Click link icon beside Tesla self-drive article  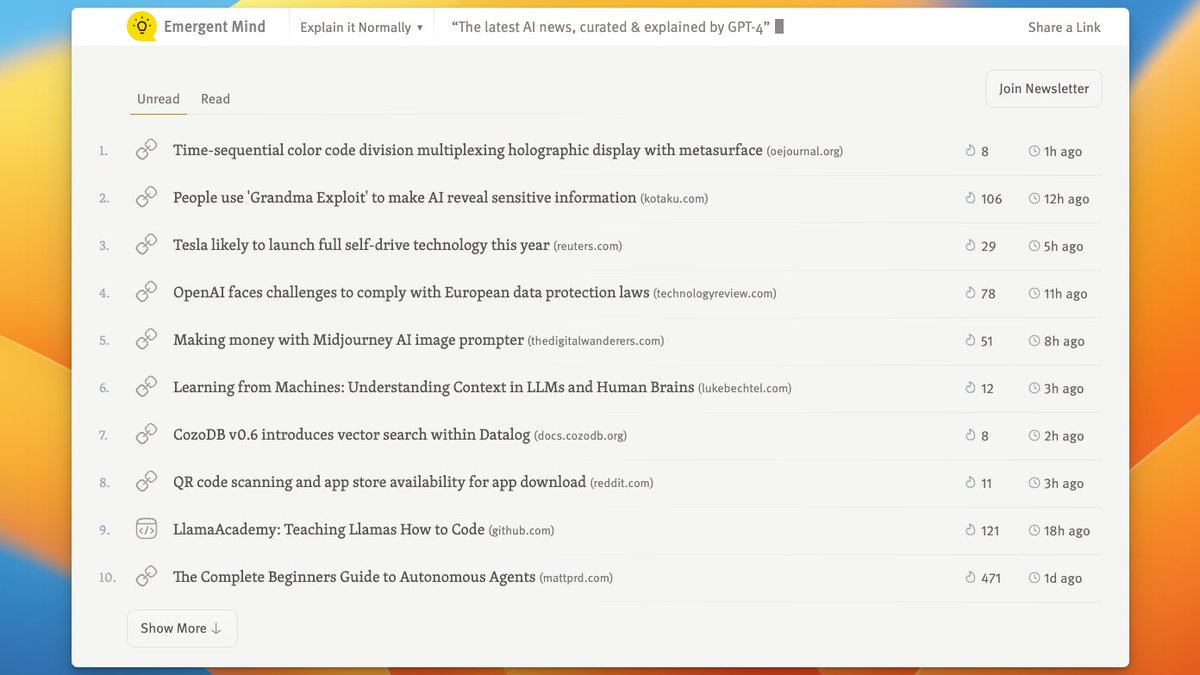pyautogui.click(x=146, y=245)
